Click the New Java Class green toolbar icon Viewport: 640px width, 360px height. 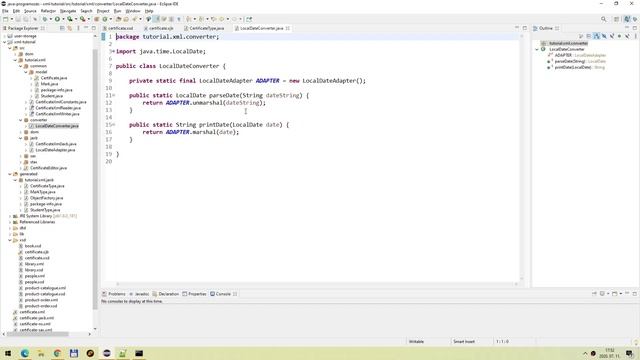click(104, 19)
